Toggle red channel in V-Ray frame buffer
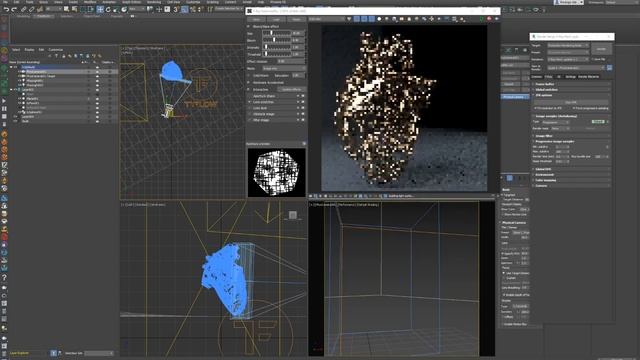The width and height of the screenshot is (640, 360). (357, 19)
